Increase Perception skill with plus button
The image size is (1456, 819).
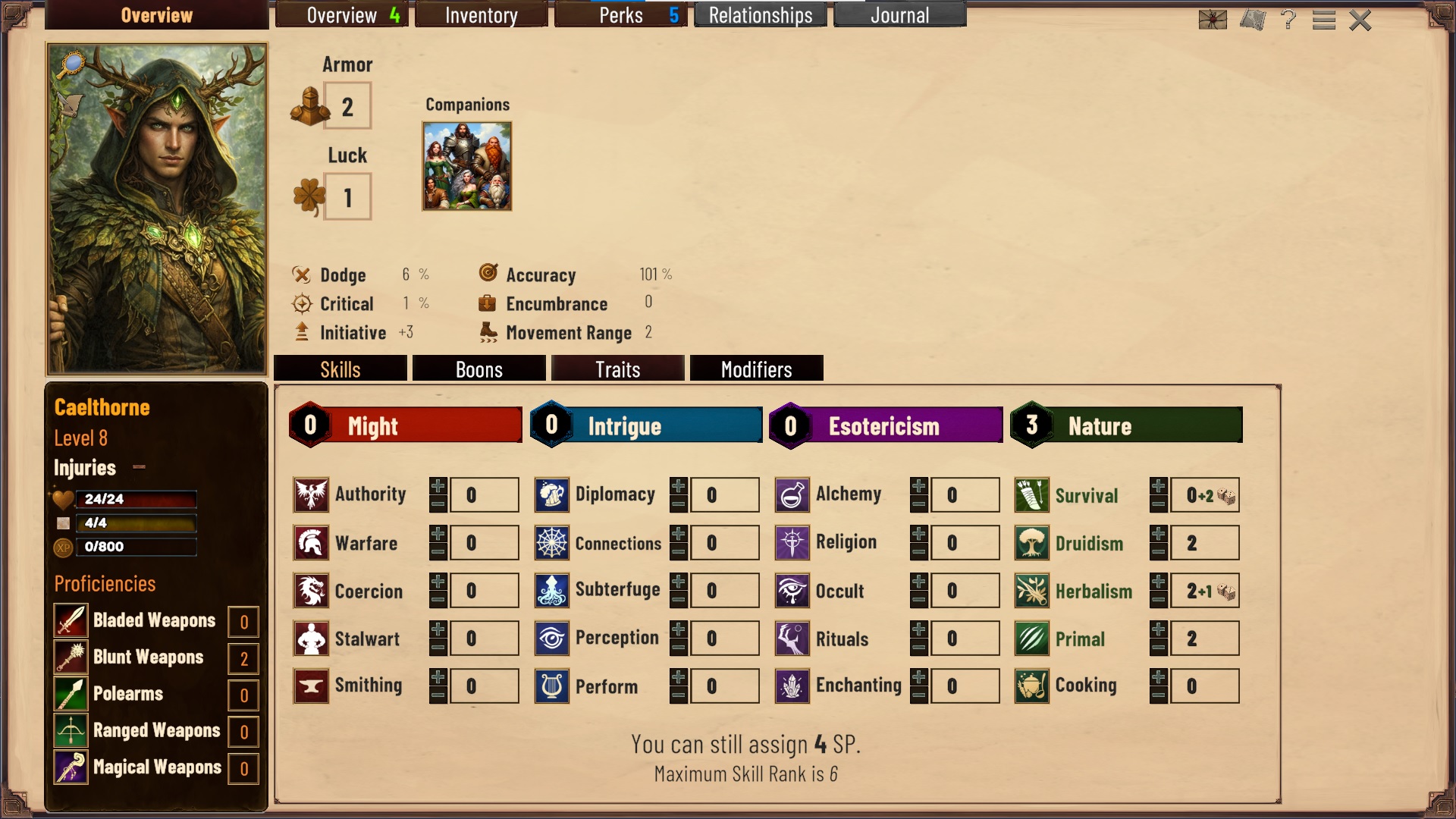[679, 629]
